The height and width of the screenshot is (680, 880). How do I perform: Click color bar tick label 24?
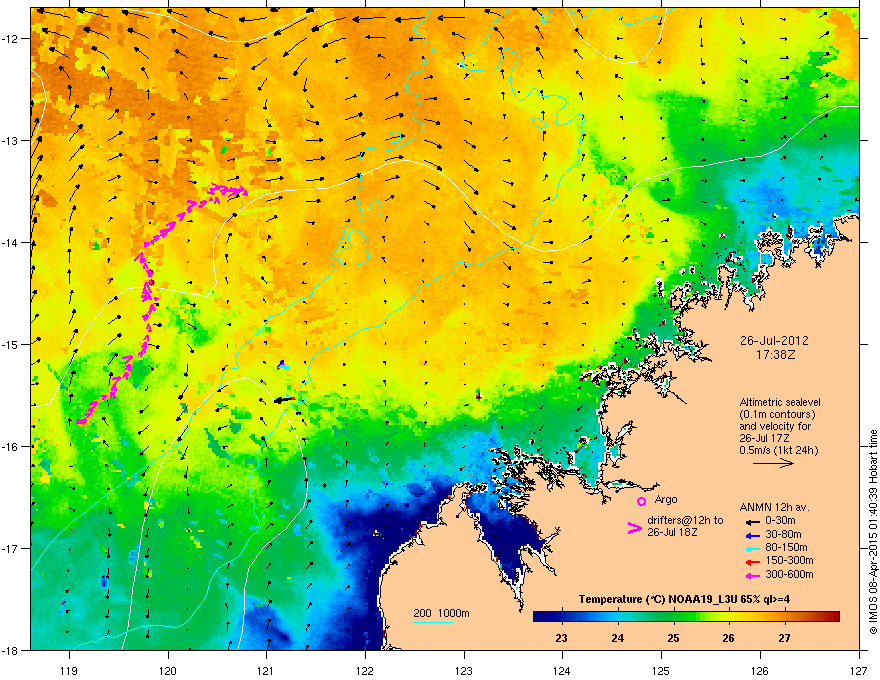click(x=617, y=638)
